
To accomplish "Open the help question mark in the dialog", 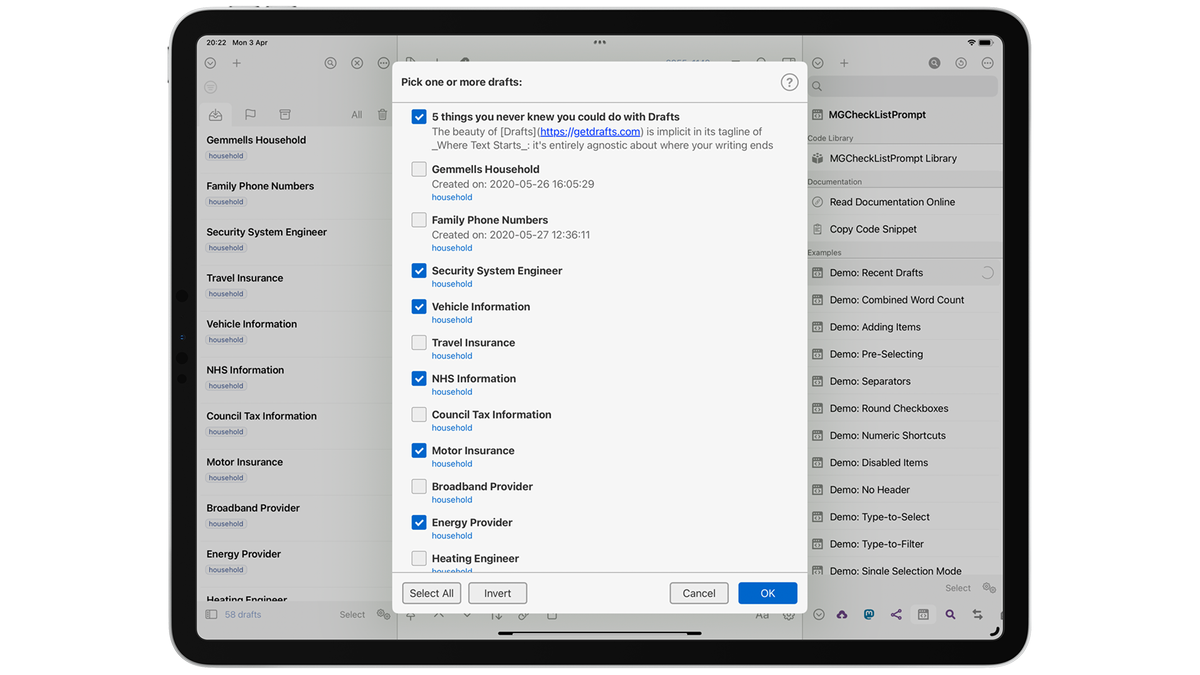I will (789, 82).
